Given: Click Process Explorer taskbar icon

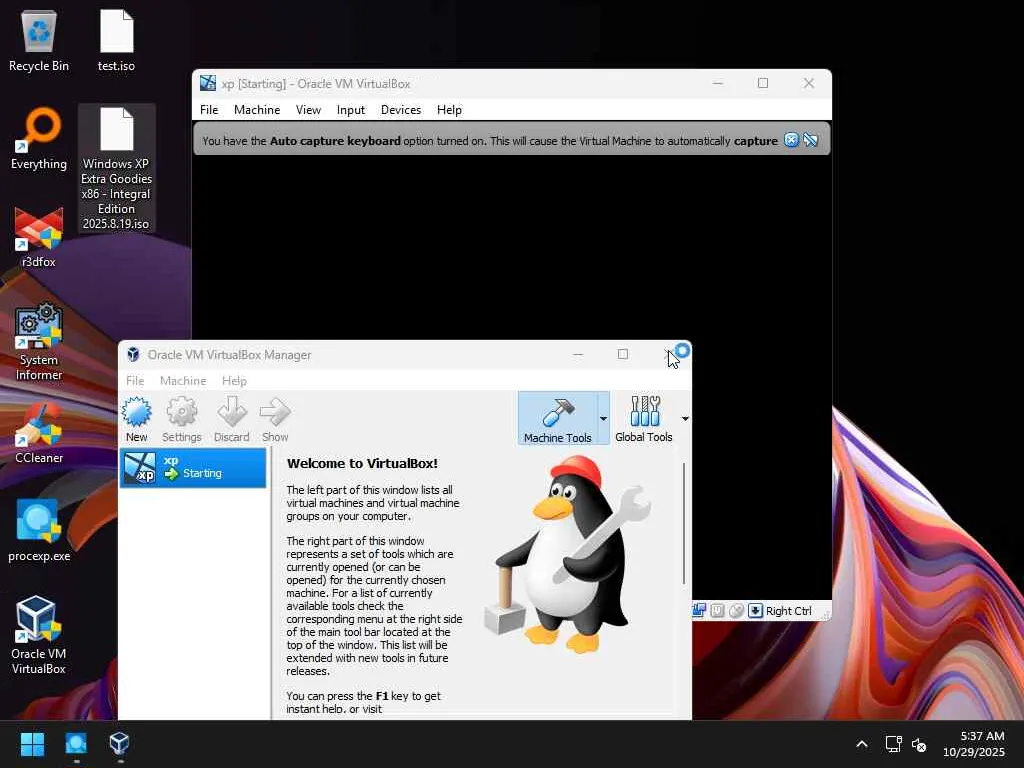Looking at the screenshot, I should point(76,744).
